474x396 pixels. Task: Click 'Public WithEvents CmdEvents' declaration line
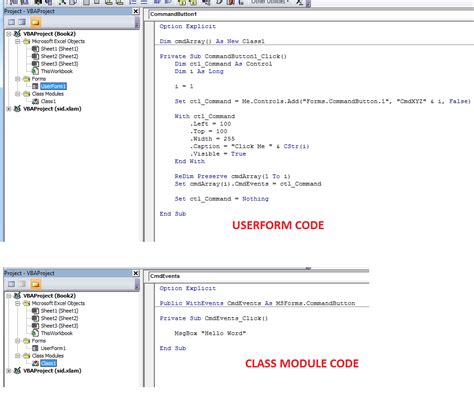[257, 303]
